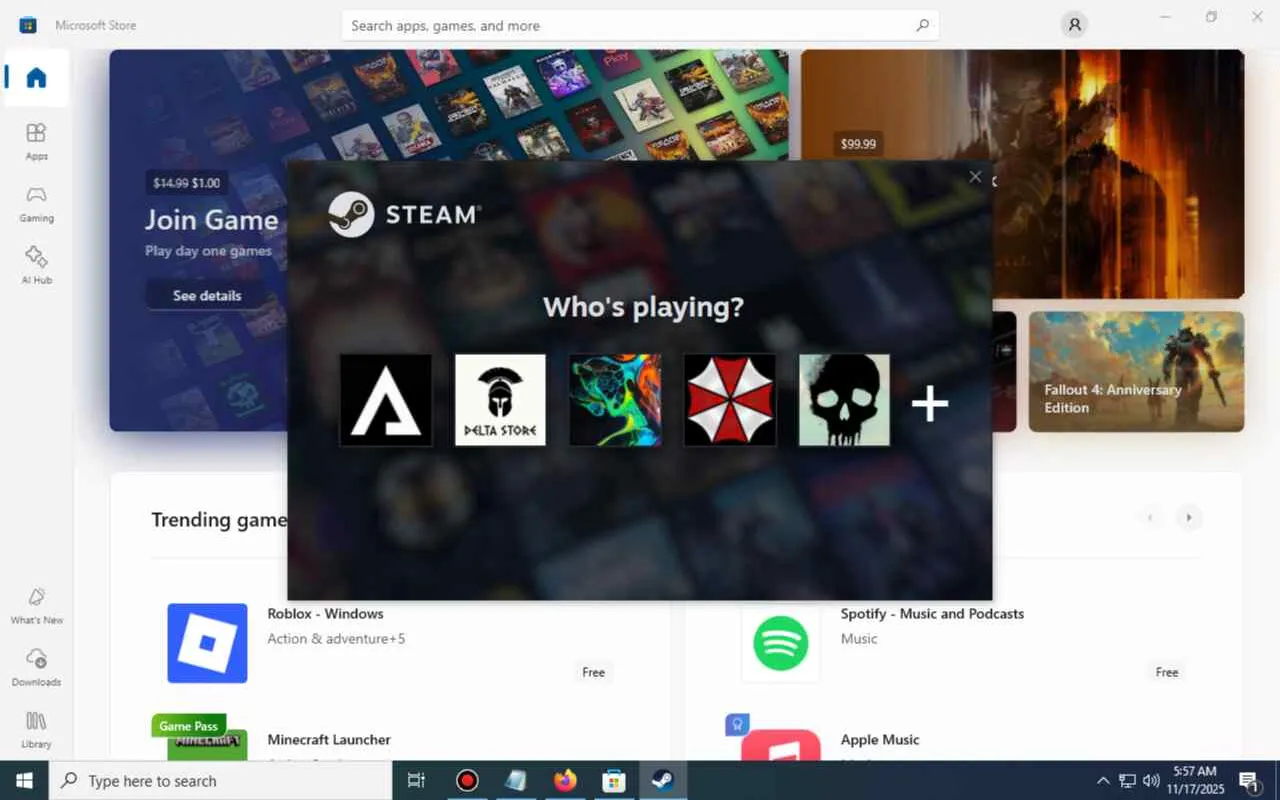This screenshot has height=800, width=1280.
Task: Pick the colorful abstract swirl Steam profile
Action: pos(615,400)
